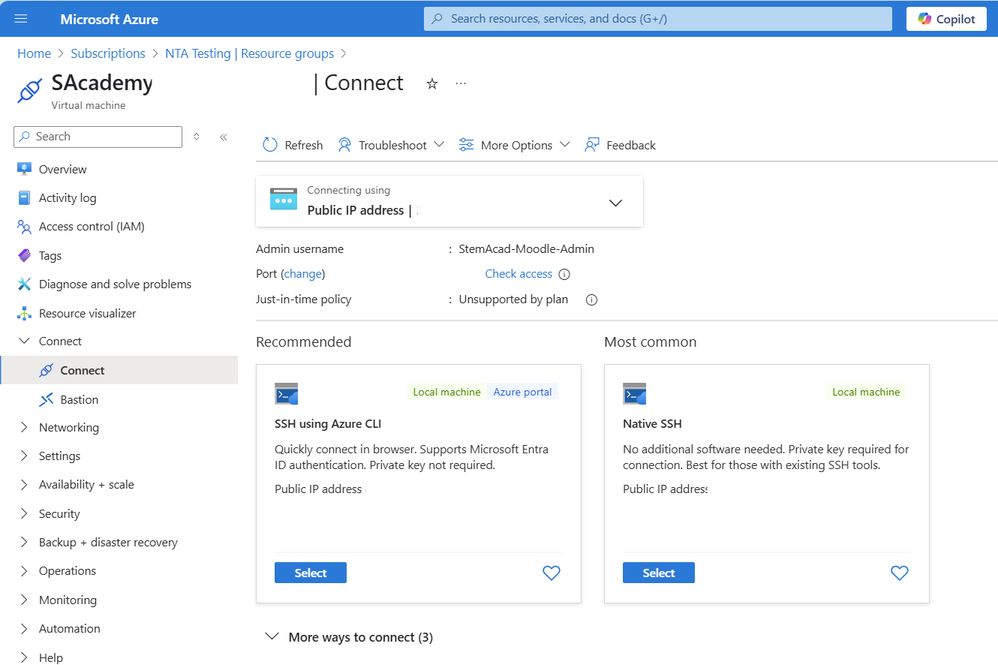The image size is (998, 665).
Task: Click the change port link
Action: 303,274
